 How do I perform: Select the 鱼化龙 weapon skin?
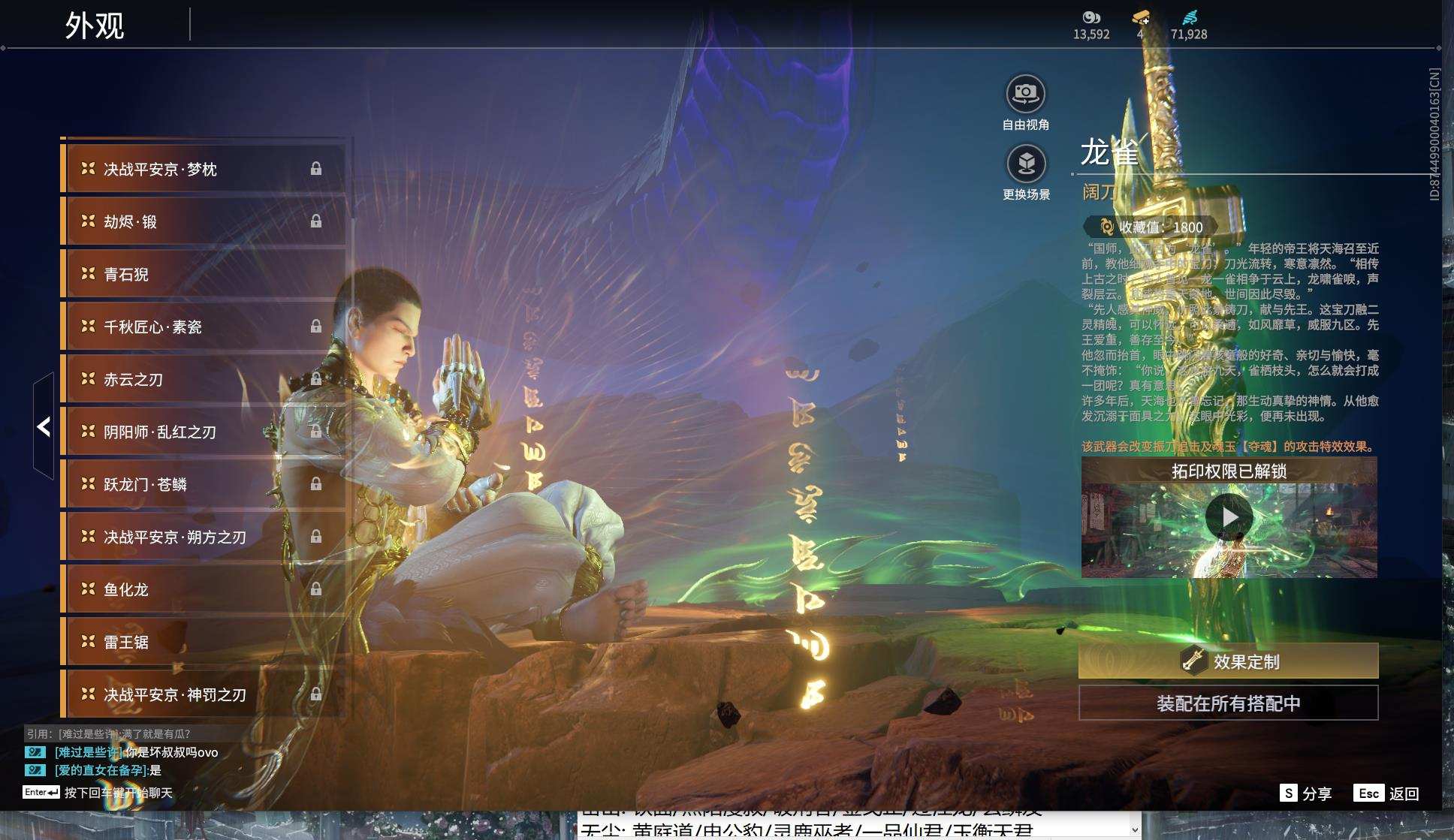[203, 589]
